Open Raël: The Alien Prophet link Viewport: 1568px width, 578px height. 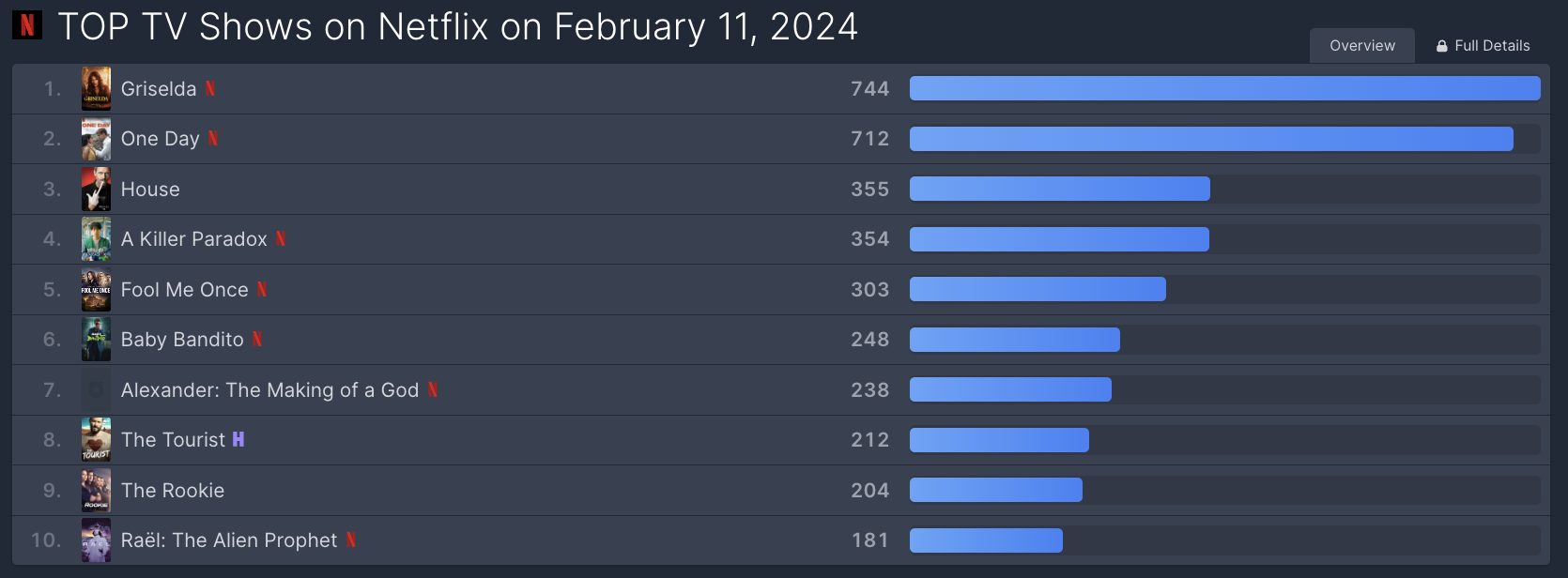click(229, 540)
